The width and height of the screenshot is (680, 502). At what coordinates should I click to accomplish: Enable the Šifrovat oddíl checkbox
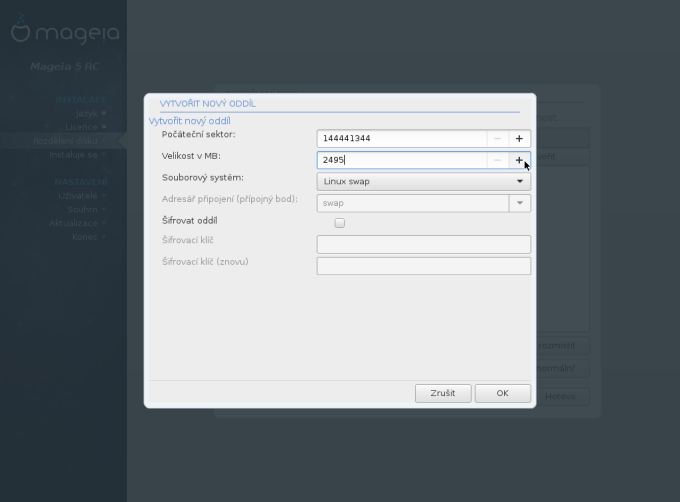[340, 223]
